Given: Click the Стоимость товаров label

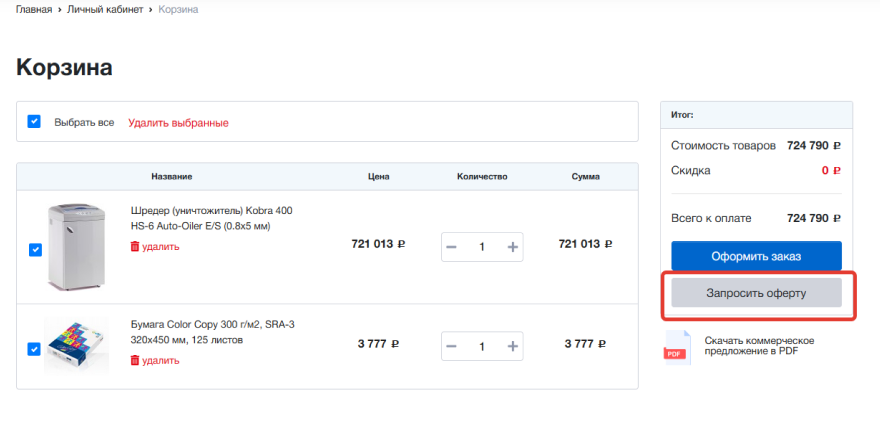Looking at the screenshot, I should point(723,146).
